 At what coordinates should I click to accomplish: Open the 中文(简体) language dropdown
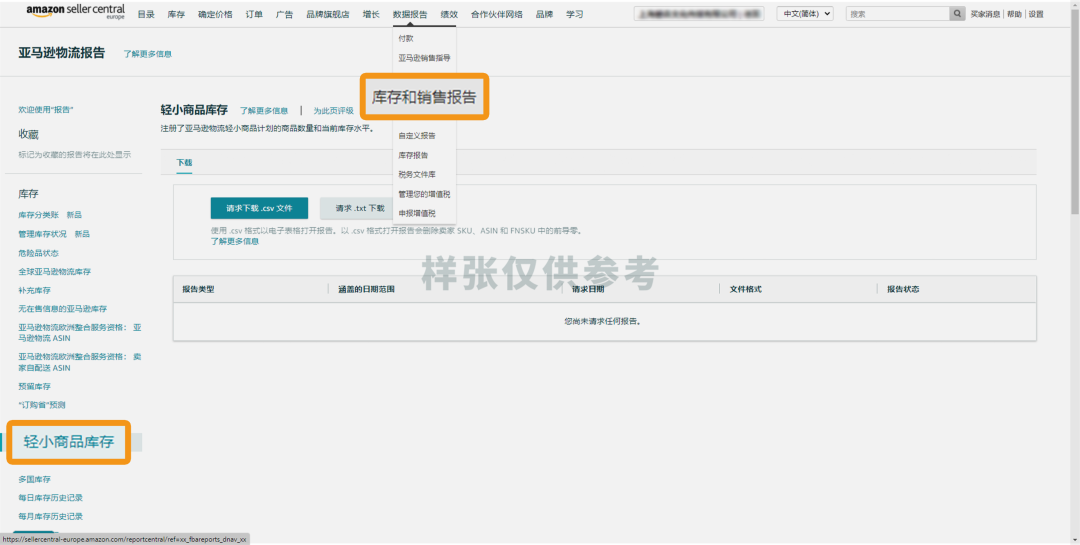pyautogui.click(x=805, y=14)
